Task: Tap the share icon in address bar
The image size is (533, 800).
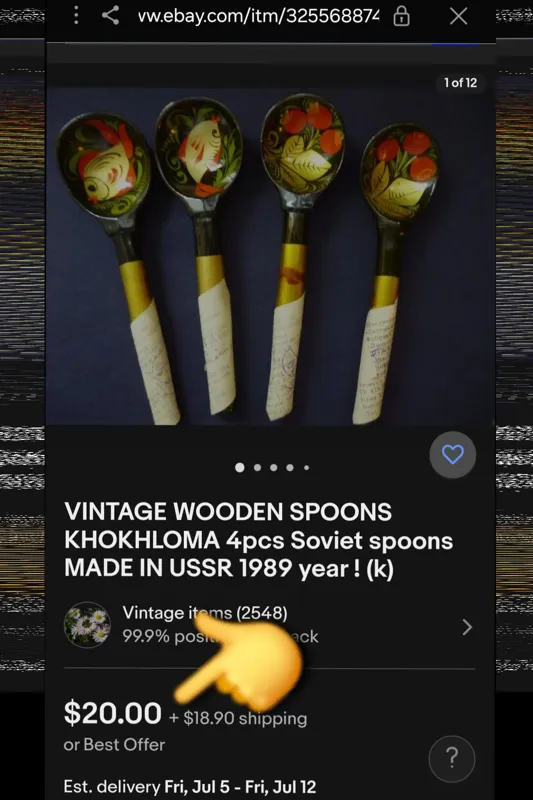Action: click(x=110, y=15)
